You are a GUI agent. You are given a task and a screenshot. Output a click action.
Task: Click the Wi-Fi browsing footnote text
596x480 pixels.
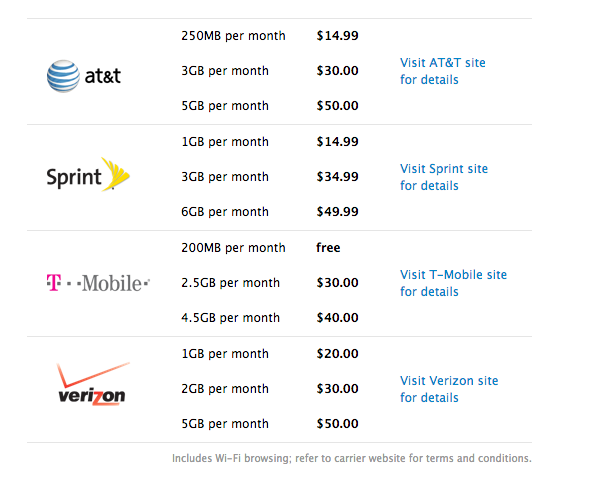(352, 458)
